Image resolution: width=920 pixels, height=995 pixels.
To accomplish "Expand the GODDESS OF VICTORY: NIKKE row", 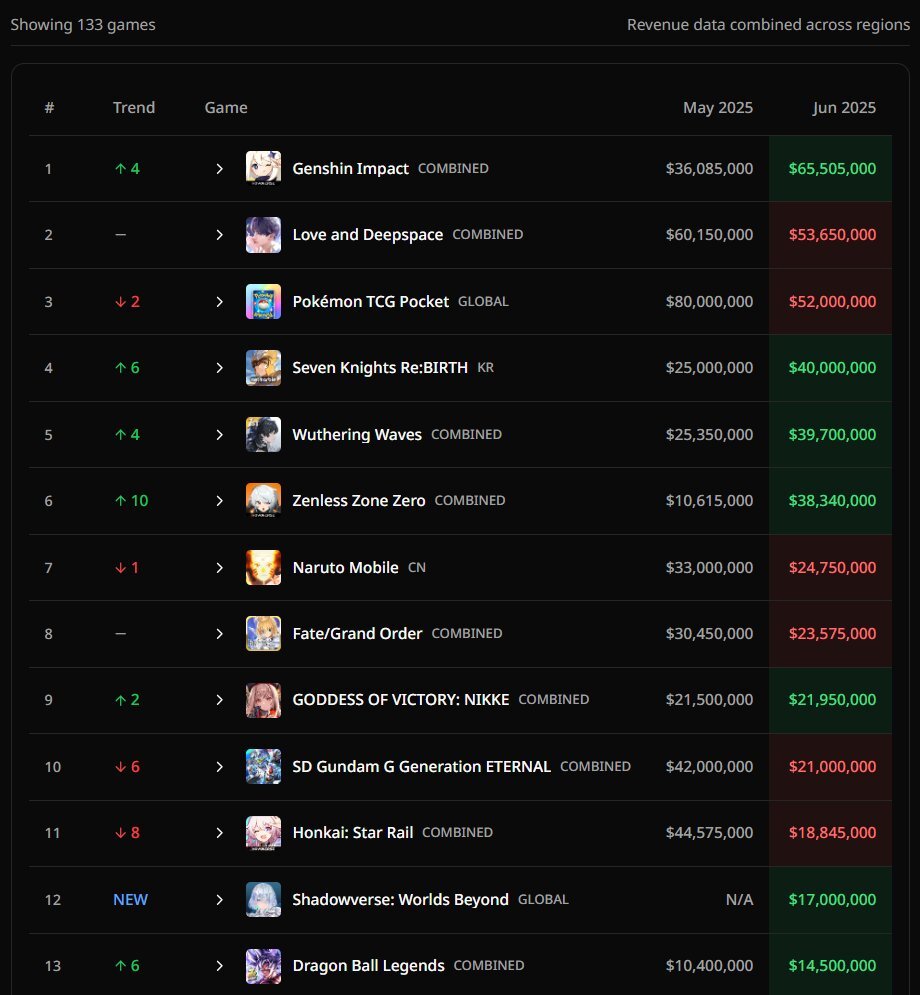I will (x=220, y=700).
